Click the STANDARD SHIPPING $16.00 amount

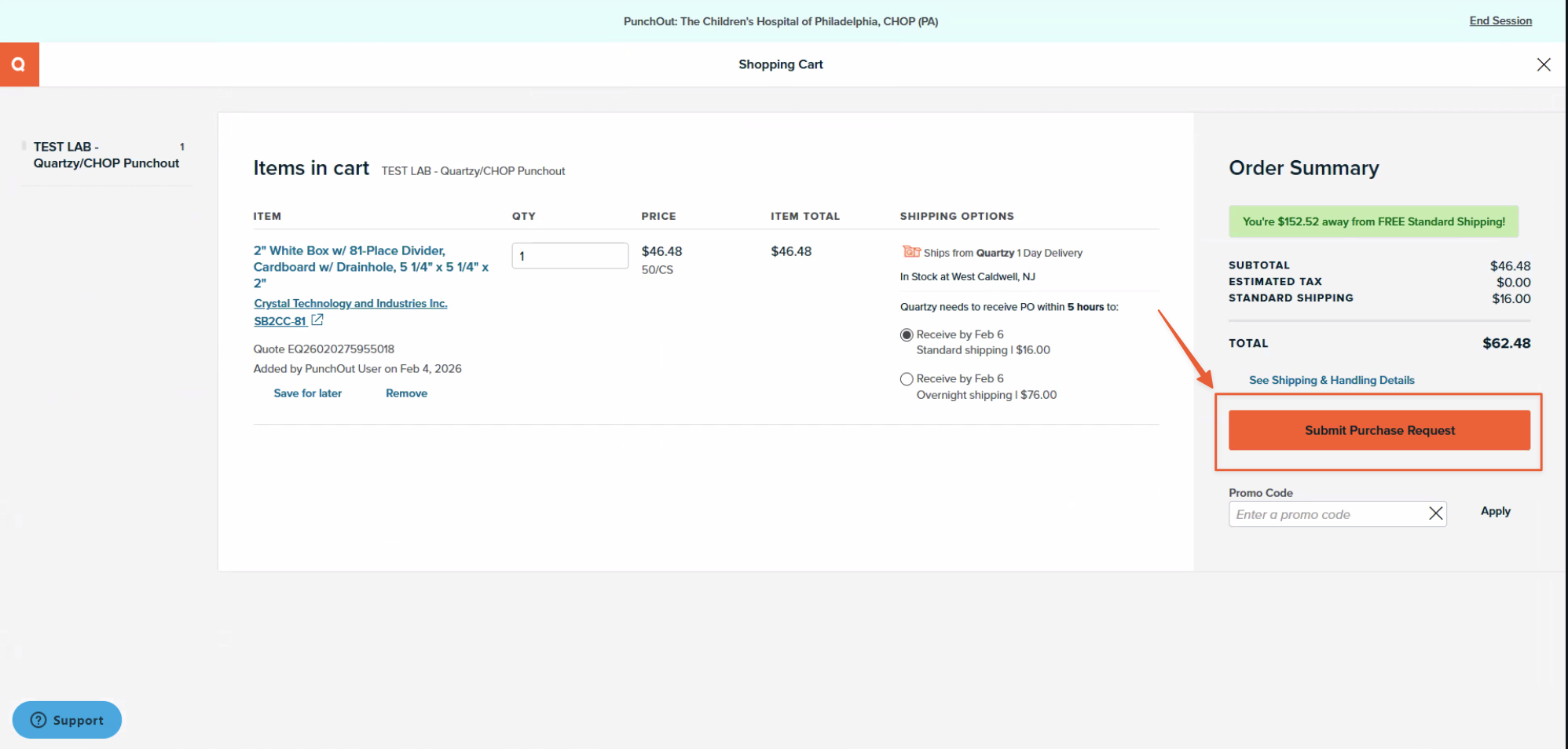pyautogui.click(x=1511, y=298)
